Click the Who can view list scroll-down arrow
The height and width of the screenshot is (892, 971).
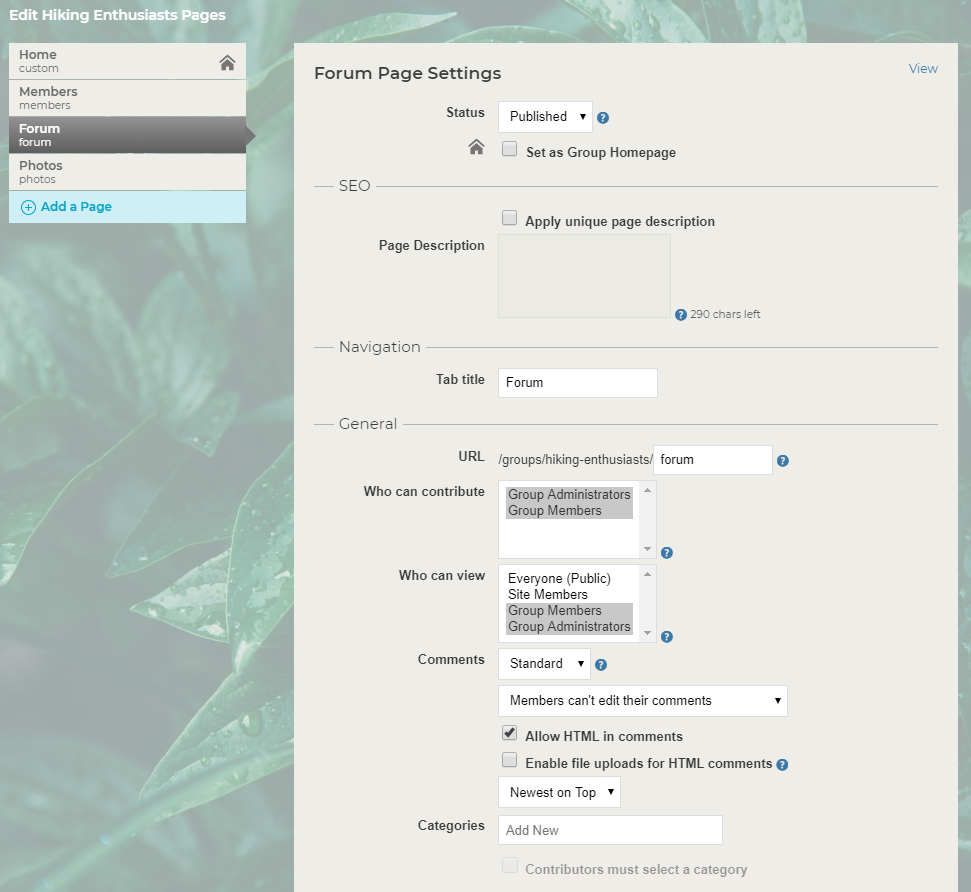(647, 633)
